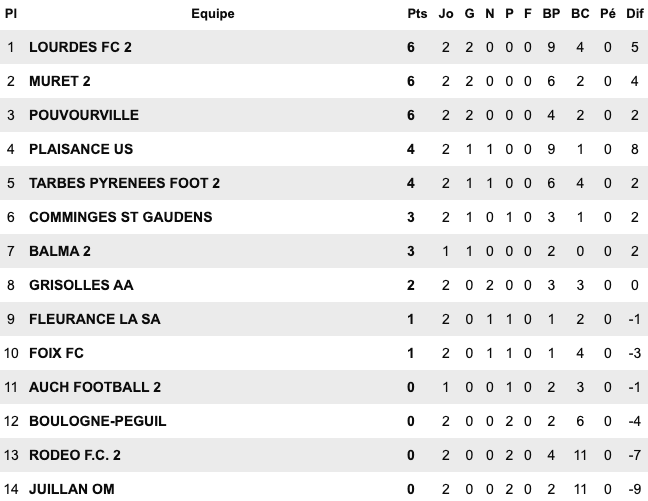Screen dimensions: 648x501
Task: Click the Equipe column header
Action: 212,14
